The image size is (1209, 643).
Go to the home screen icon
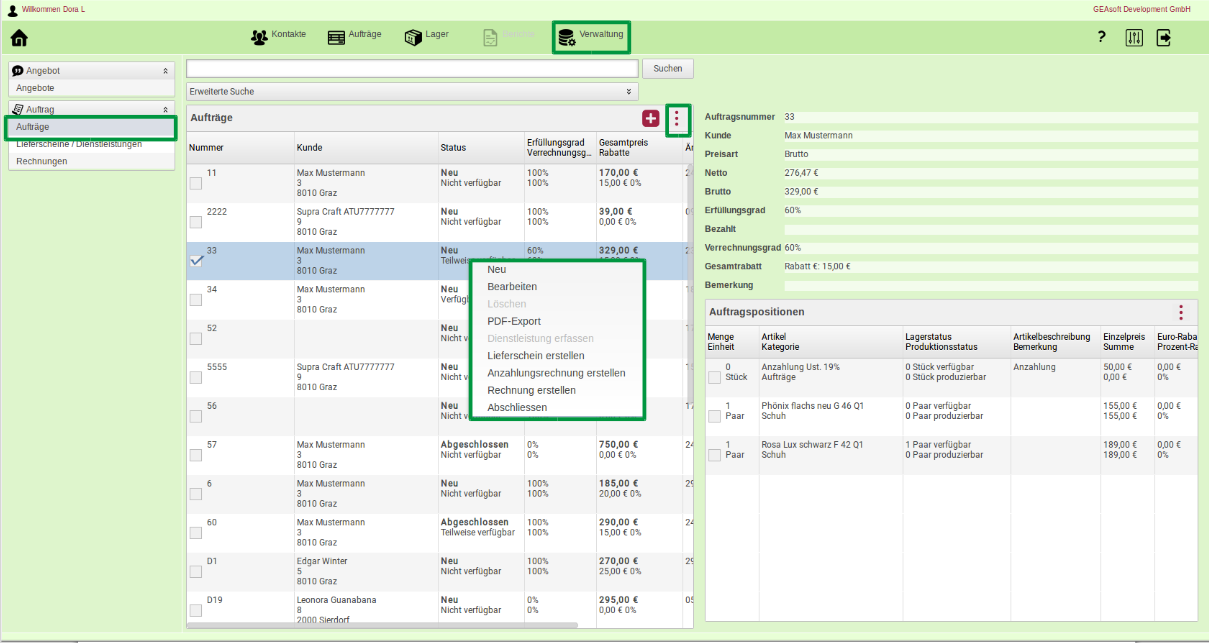(19, 38)
